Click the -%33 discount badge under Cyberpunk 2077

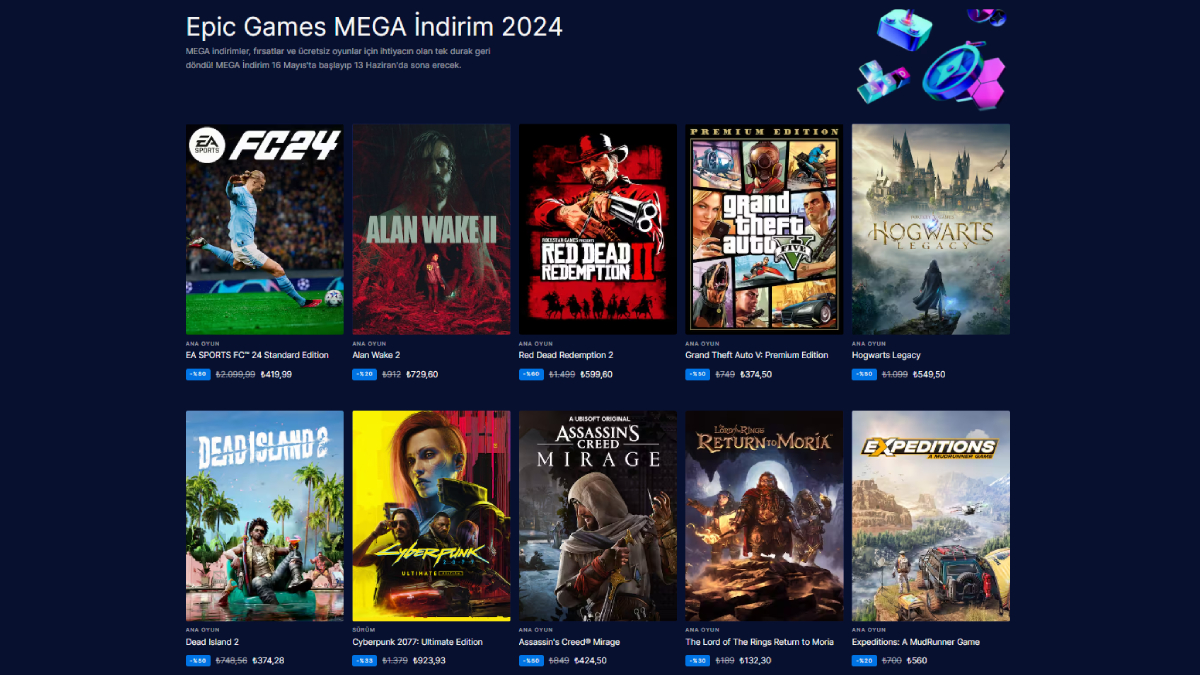pos(365,661)
